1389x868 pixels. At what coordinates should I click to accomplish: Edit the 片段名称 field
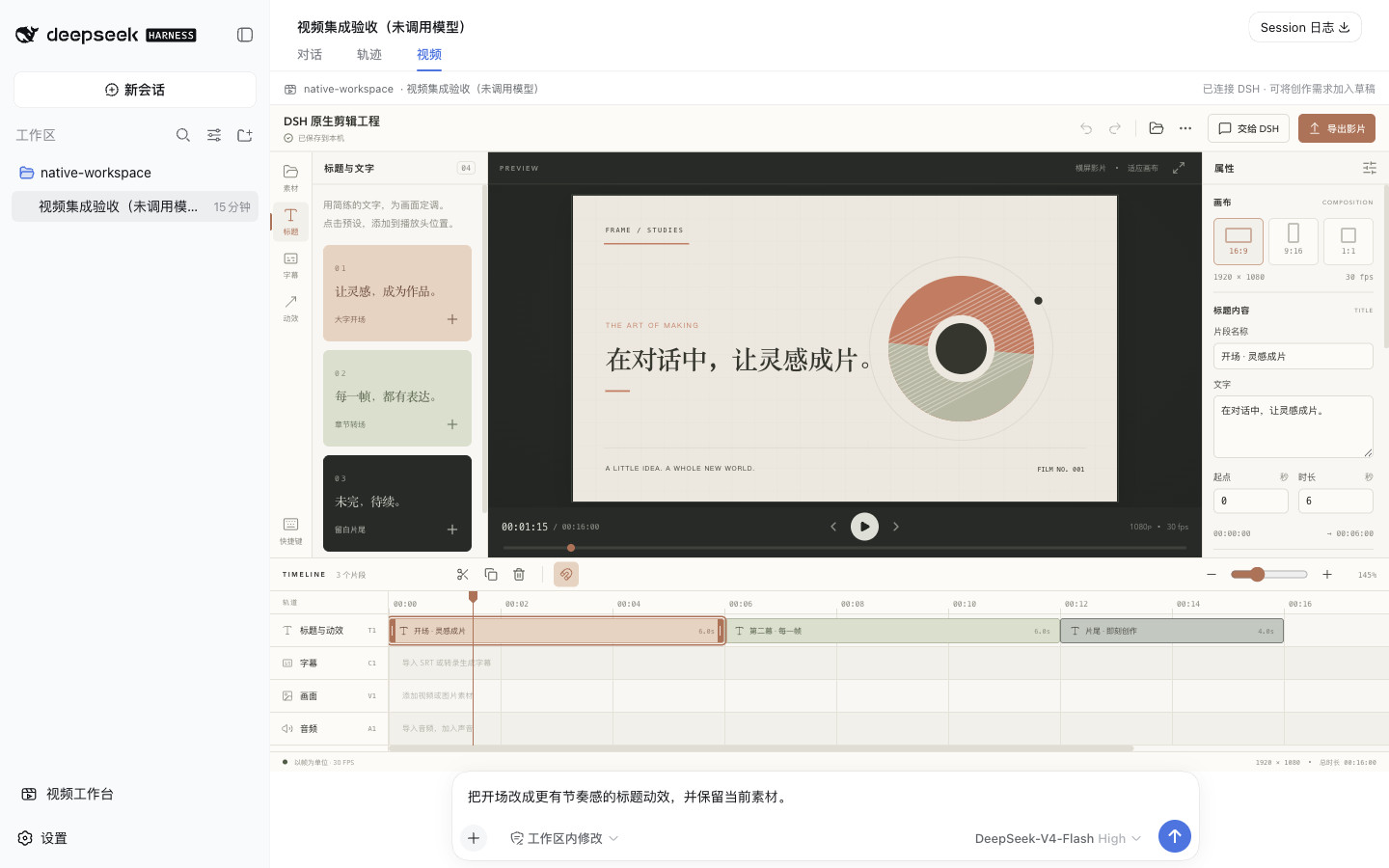click(x=1294, y=356)
